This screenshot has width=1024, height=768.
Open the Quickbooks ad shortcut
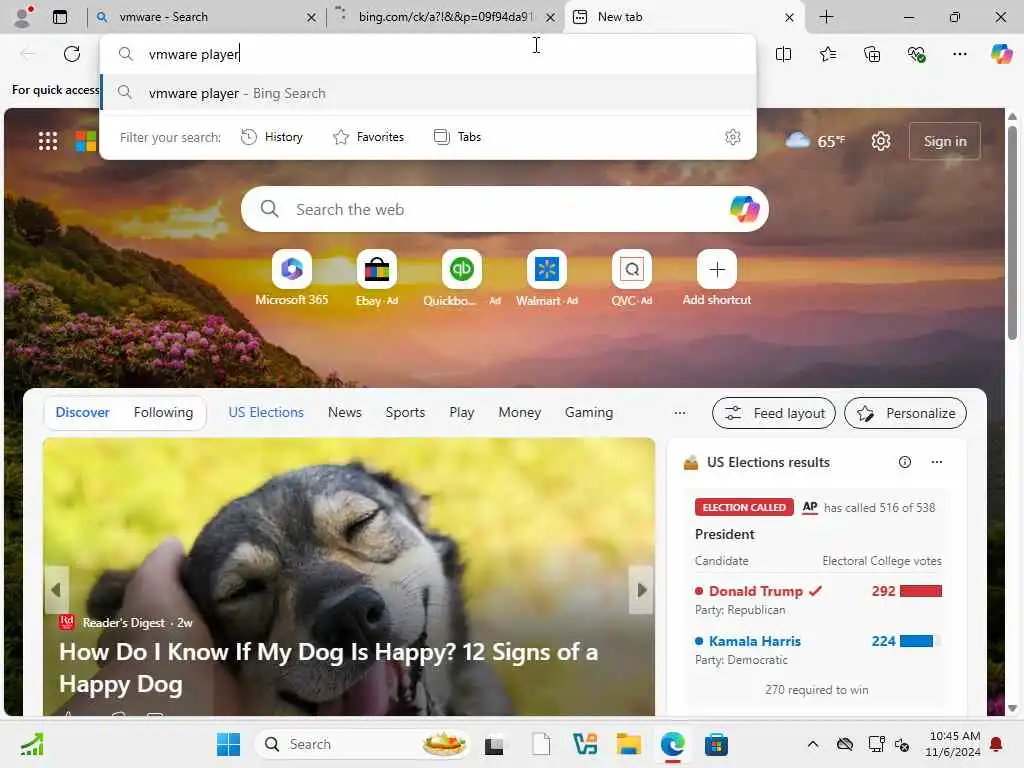[462, 278]
